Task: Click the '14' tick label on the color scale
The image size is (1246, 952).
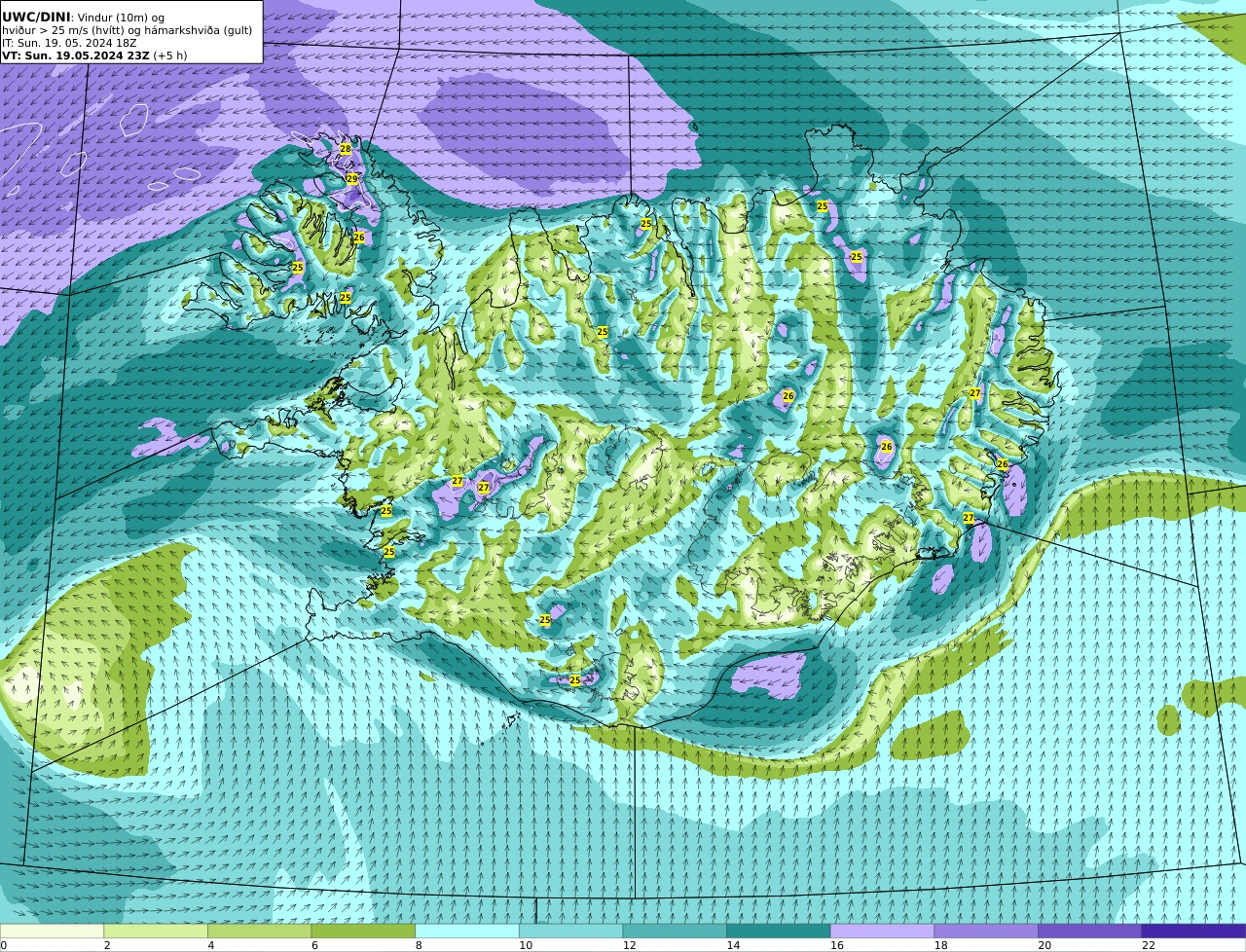Action: pos(734,945)
